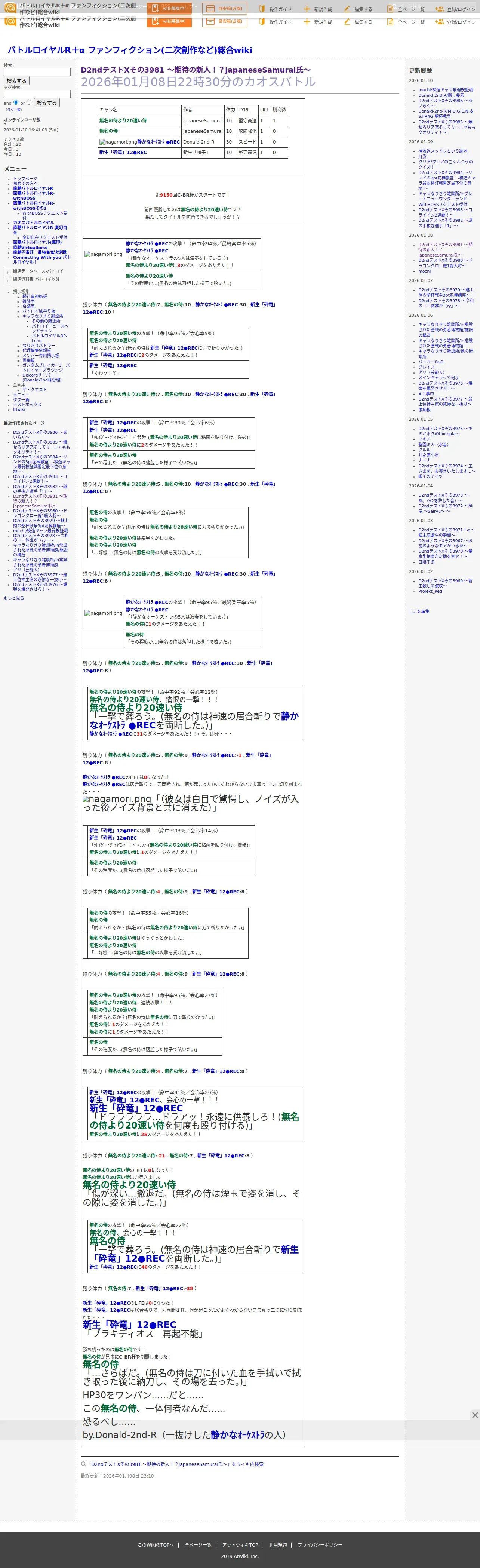Click nagamori.png broken image in the character table
Viewport: 480px width, 1568px height.
pyautogui.click(x=117, y=142)
